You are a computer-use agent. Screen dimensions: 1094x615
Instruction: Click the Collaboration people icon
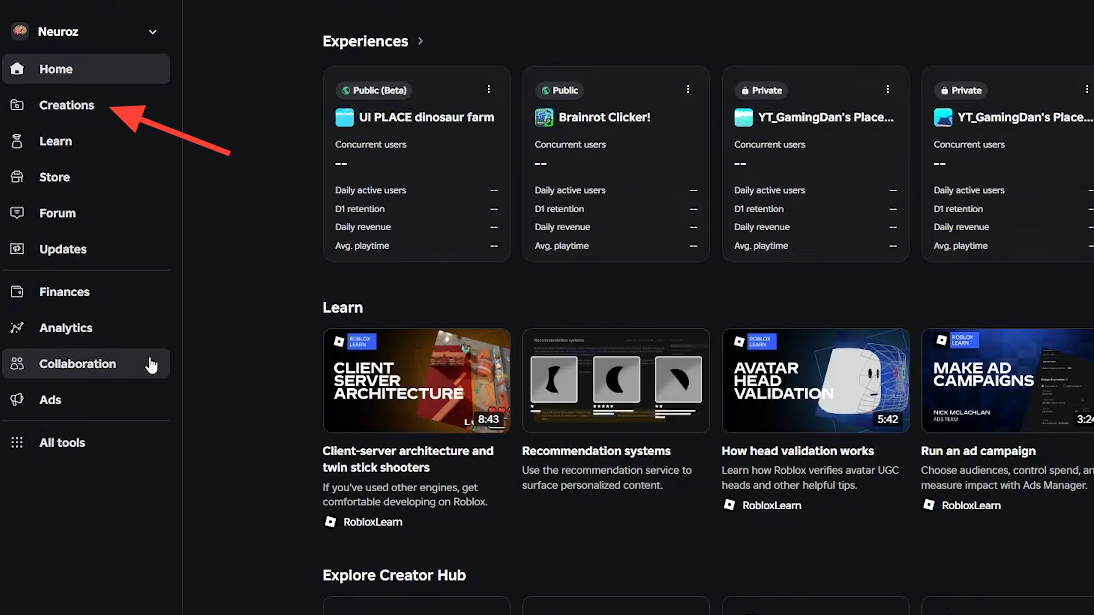tap(17, 364)
